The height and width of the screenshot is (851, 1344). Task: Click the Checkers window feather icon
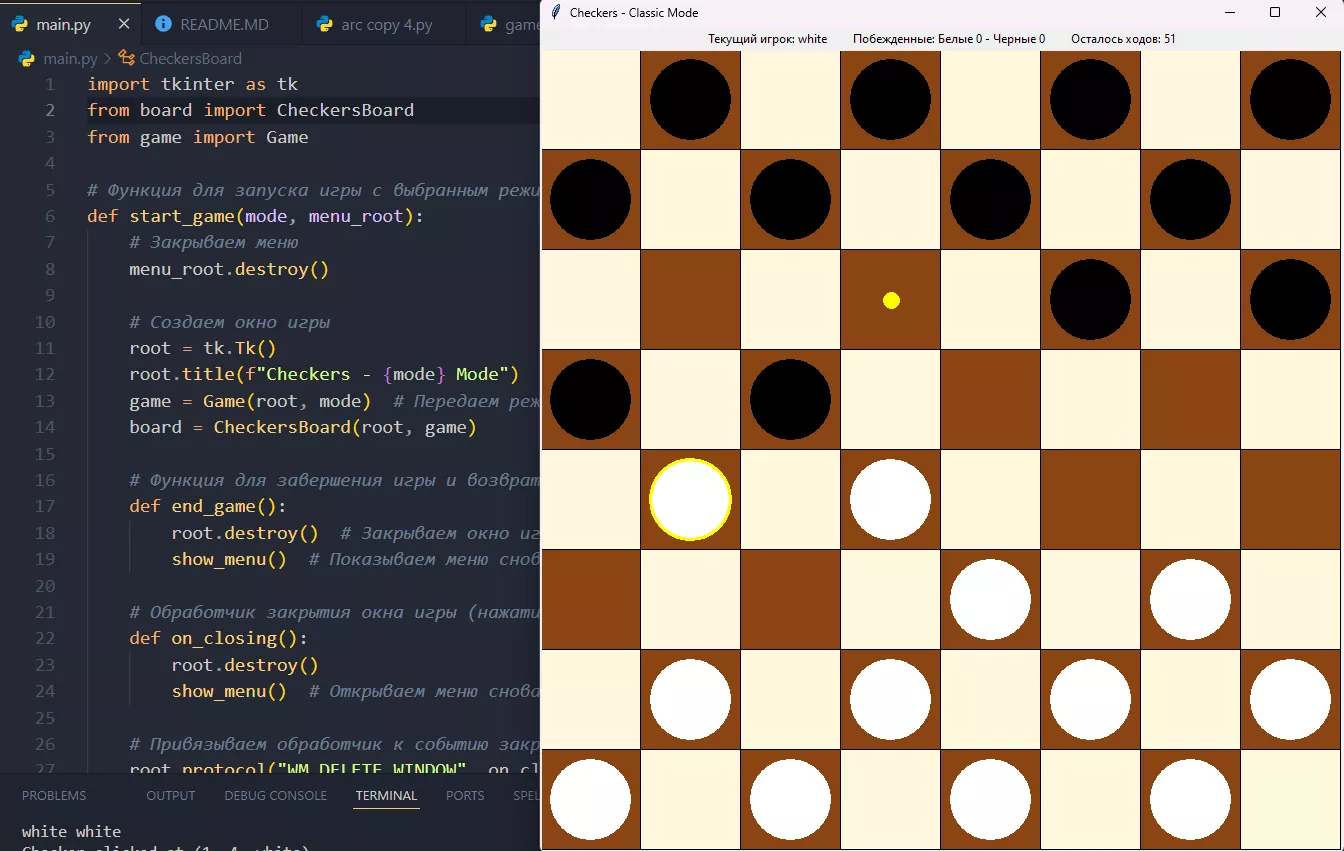pos(556,13)
